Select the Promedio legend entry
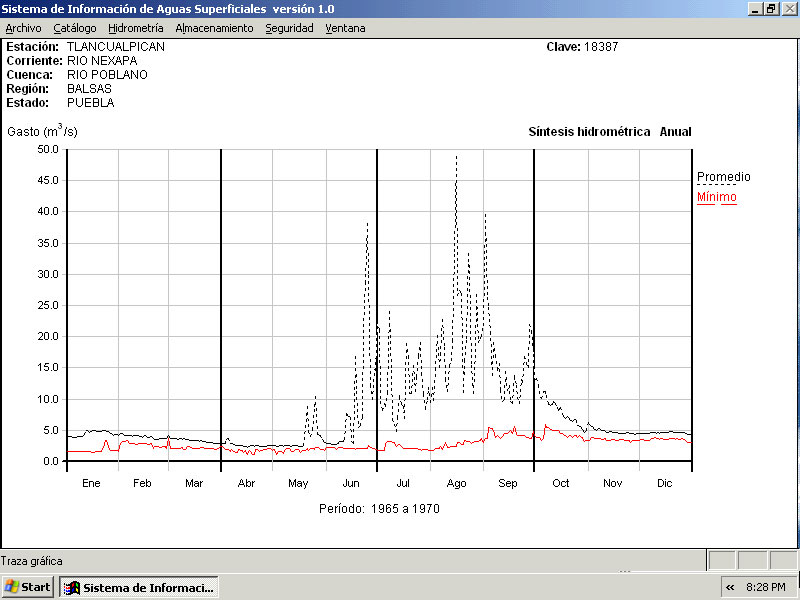 pos(723,177)
